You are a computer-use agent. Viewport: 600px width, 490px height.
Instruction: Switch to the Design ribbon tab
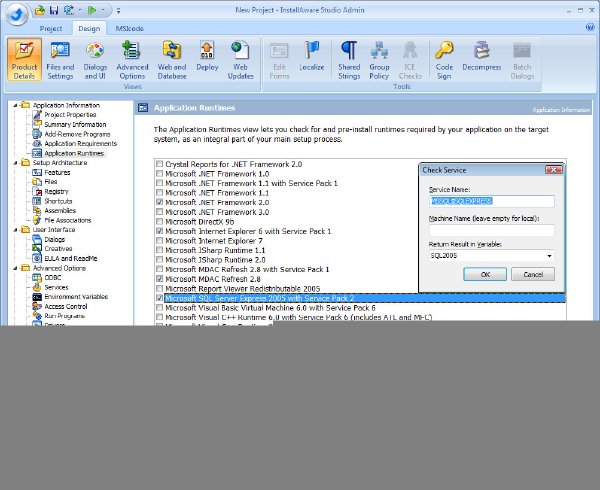(89, 29)
